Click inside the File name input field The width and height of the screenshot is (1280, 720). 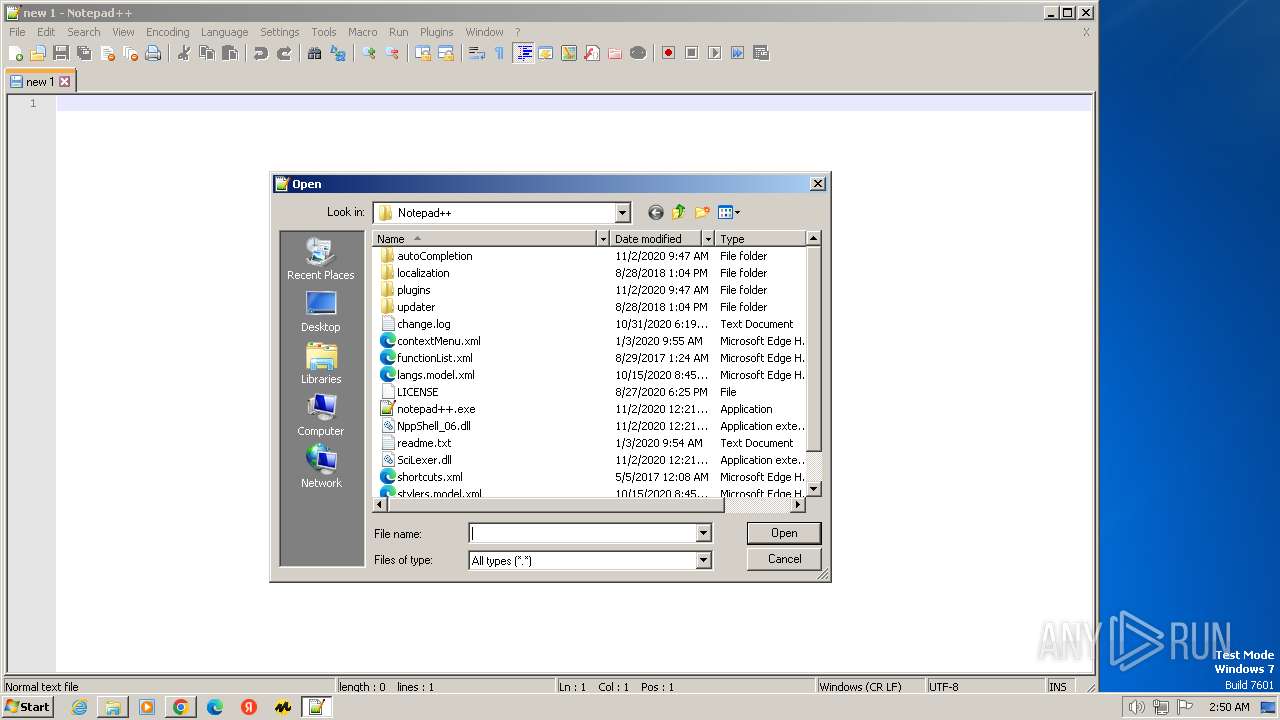pos(582,534)
